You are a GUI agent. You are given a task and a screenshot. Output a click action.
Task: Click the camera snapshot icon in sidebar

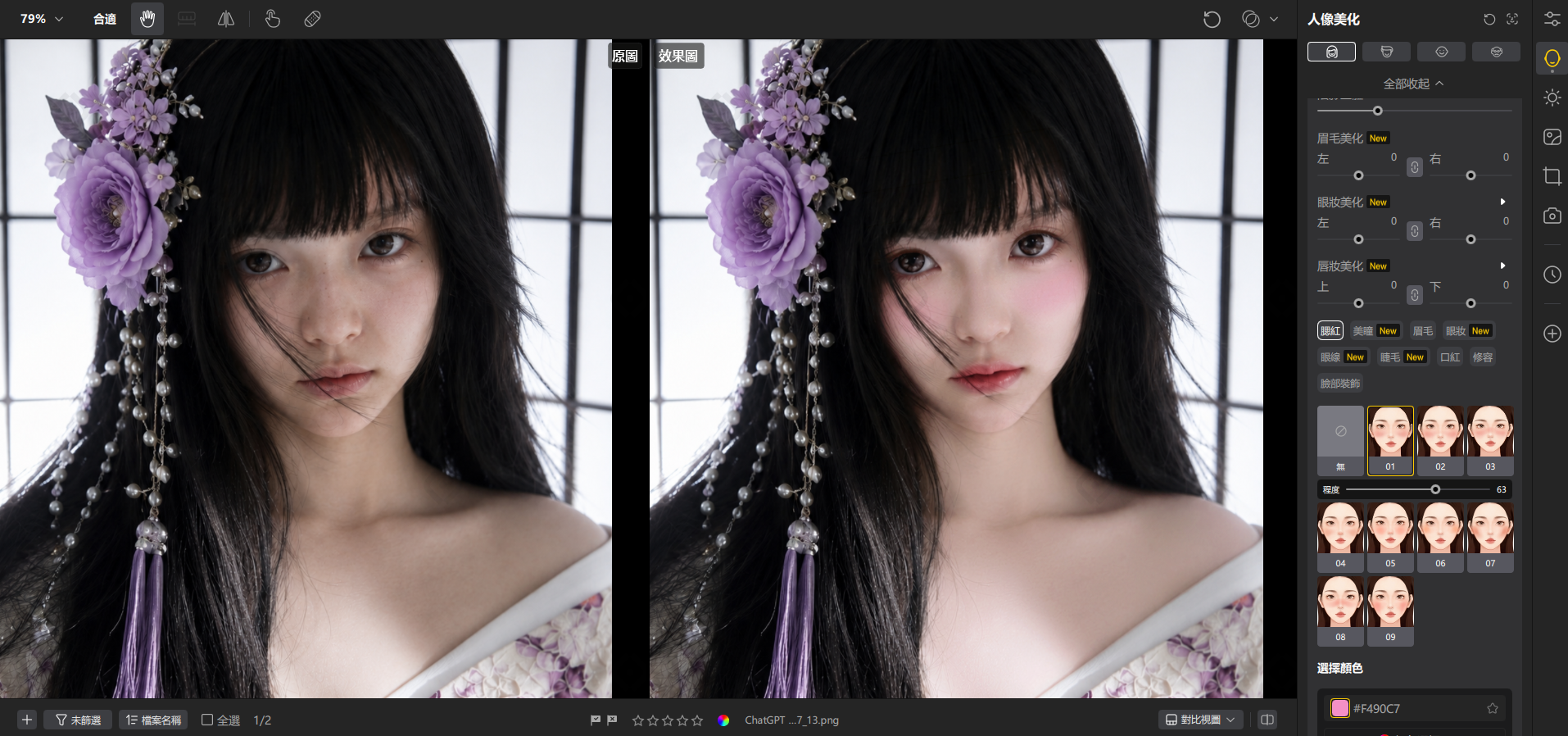(x=1552, y=216)
